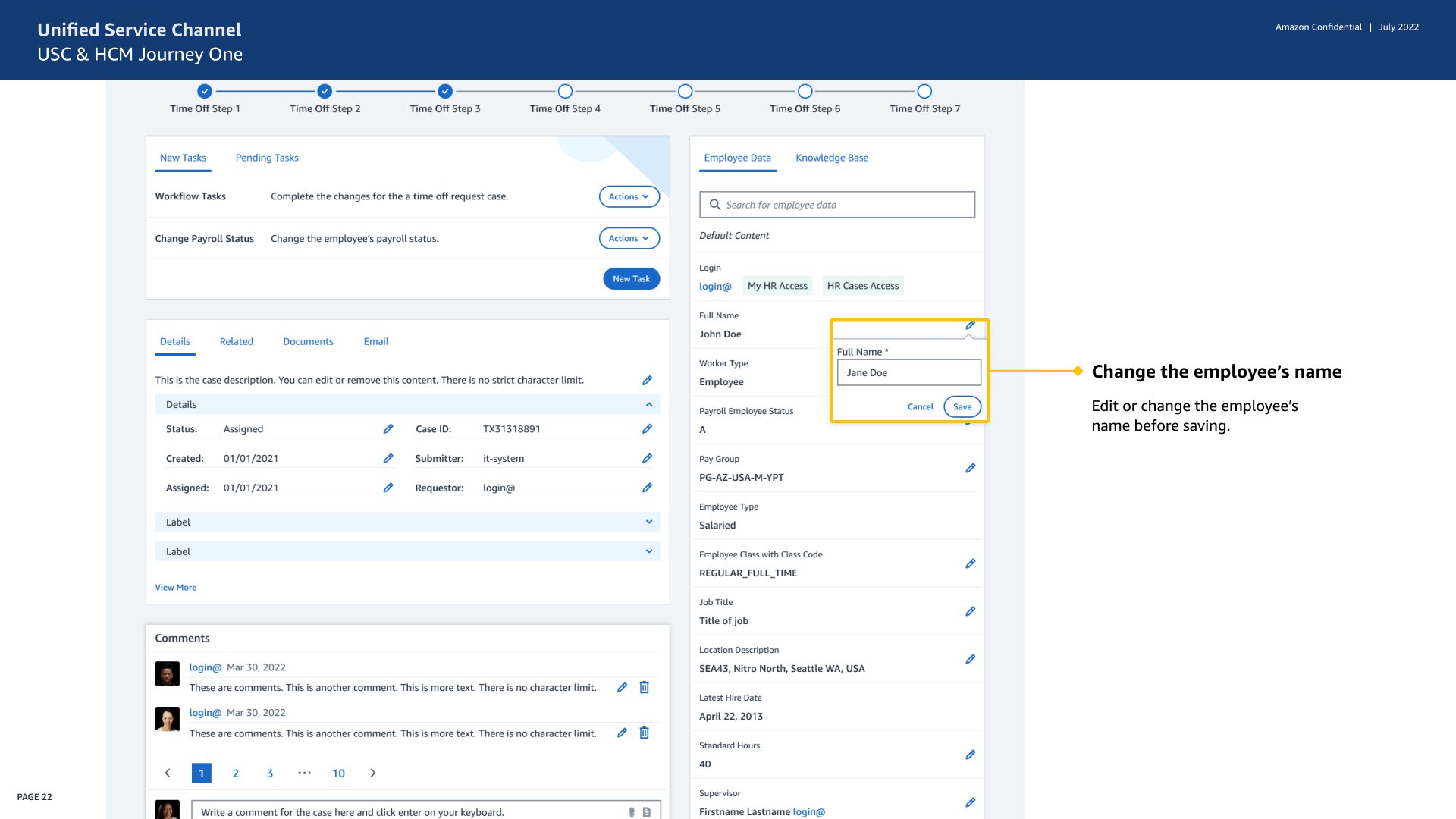This screenshot has width=1456, height=819.
Task: Click the Time Off Step 2 checkmark
Action: click(x=325, y=92)
